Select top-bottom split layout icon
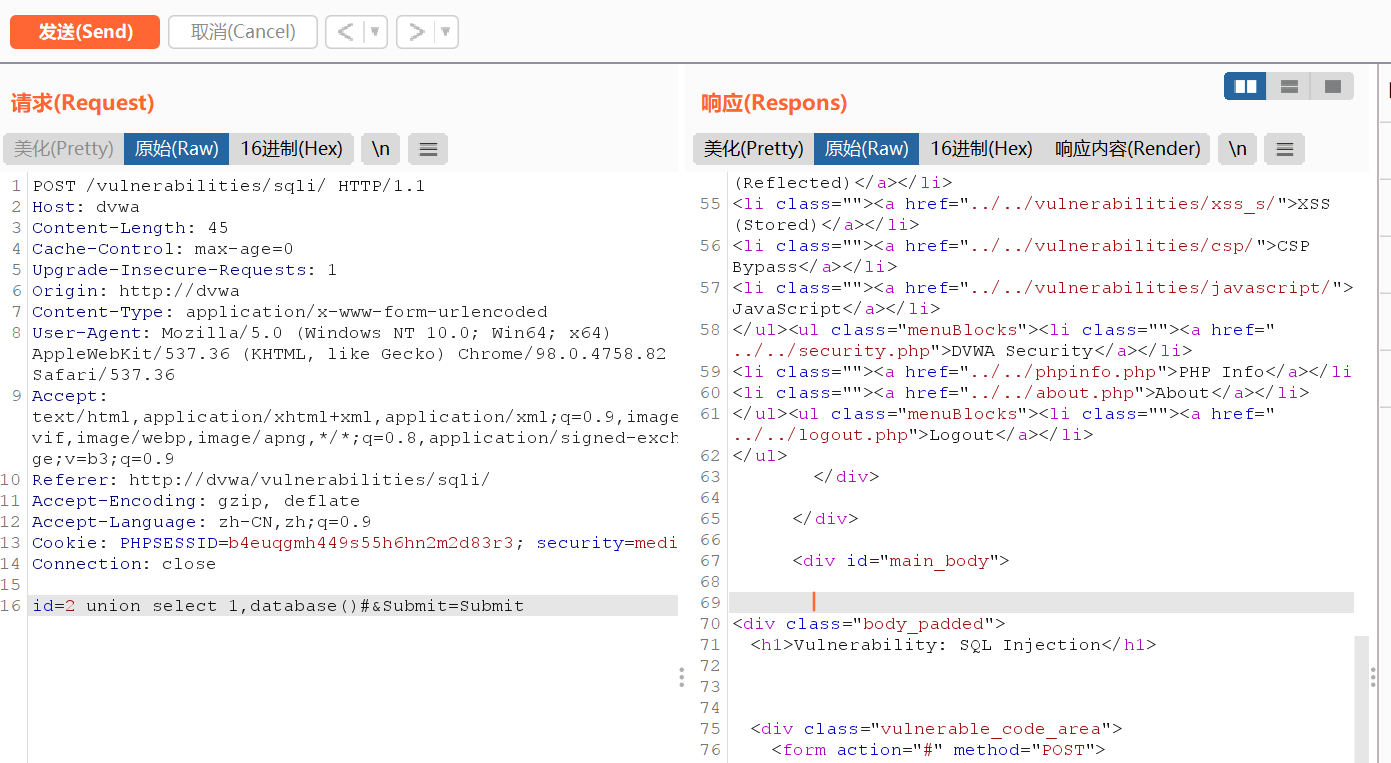 pos(1289,87)
